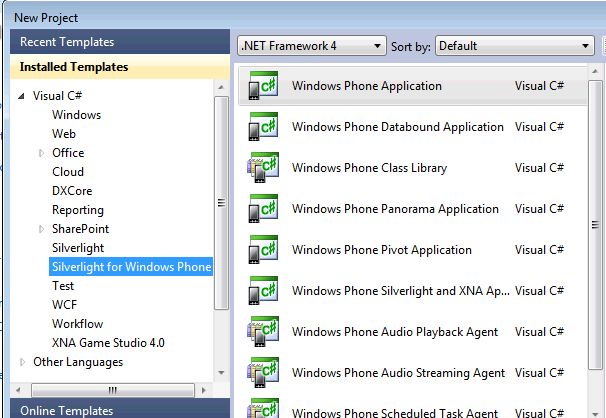Open the Online Templates section
This screenshot has width=606, height=418.
click(x=120, y=410)
